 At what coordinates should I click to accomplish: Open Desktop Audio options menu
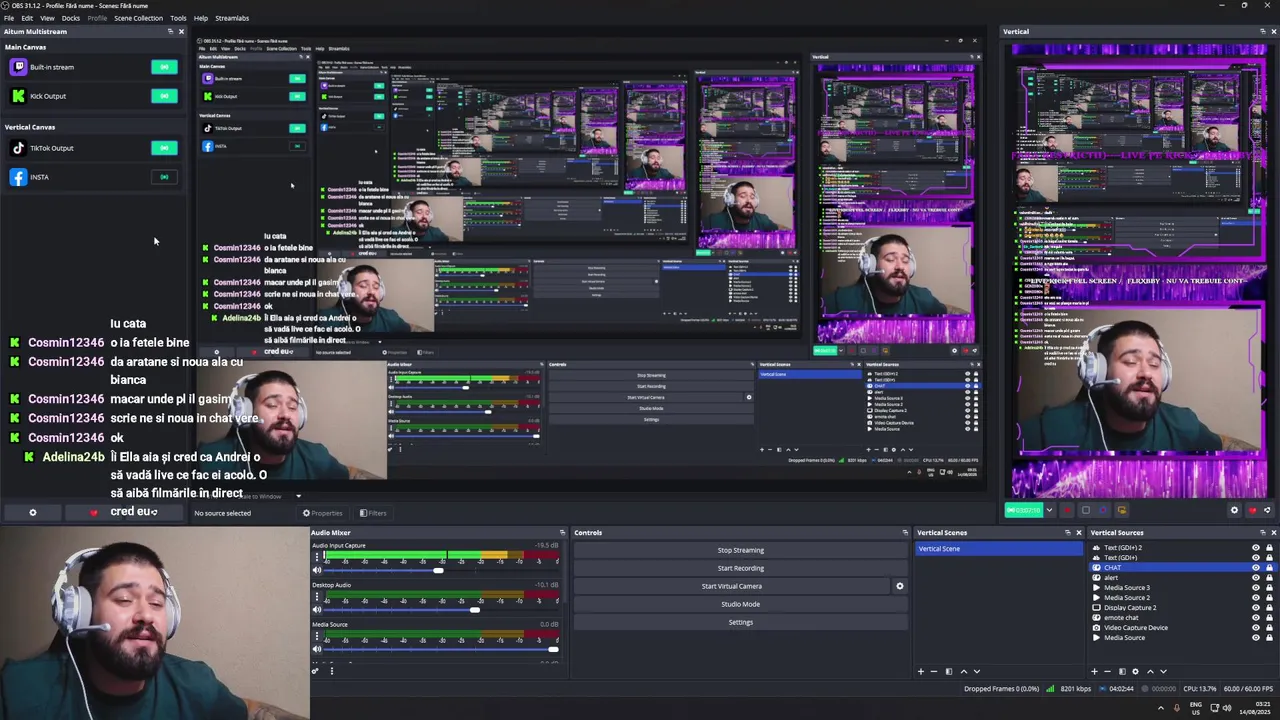[317, 597]
